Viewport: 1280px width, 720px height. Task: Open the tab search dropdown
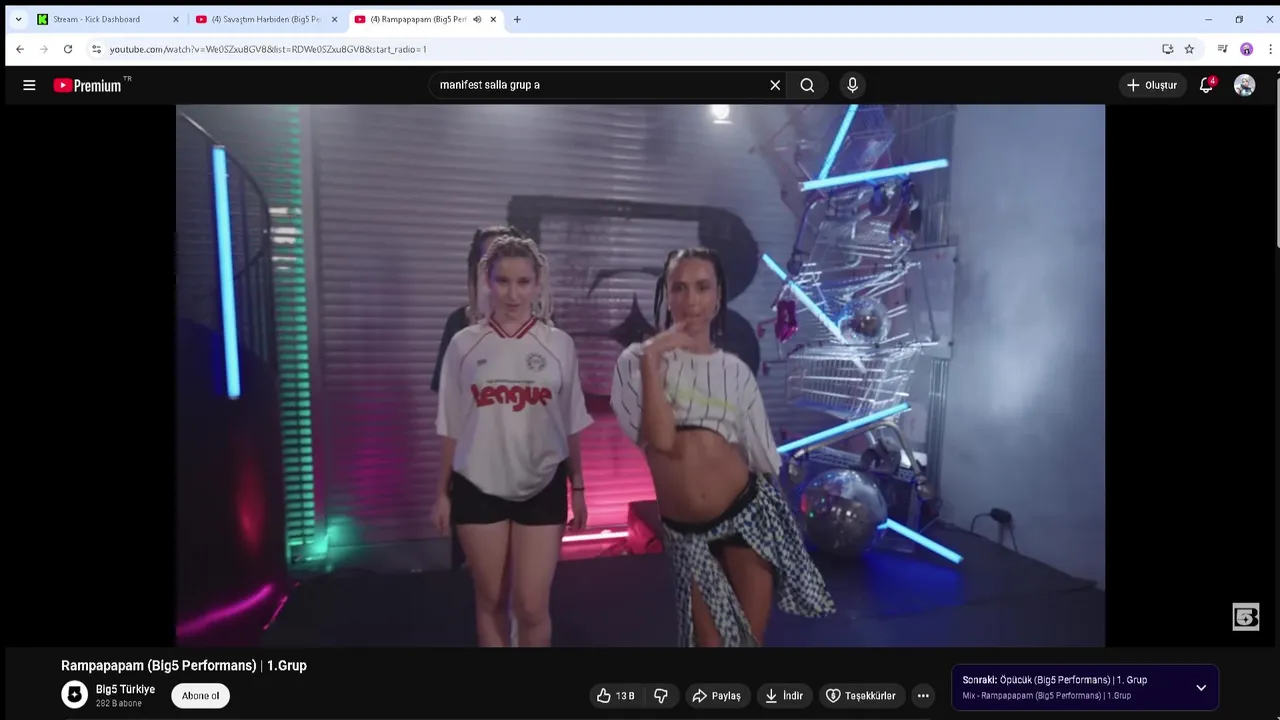point(18,19)
